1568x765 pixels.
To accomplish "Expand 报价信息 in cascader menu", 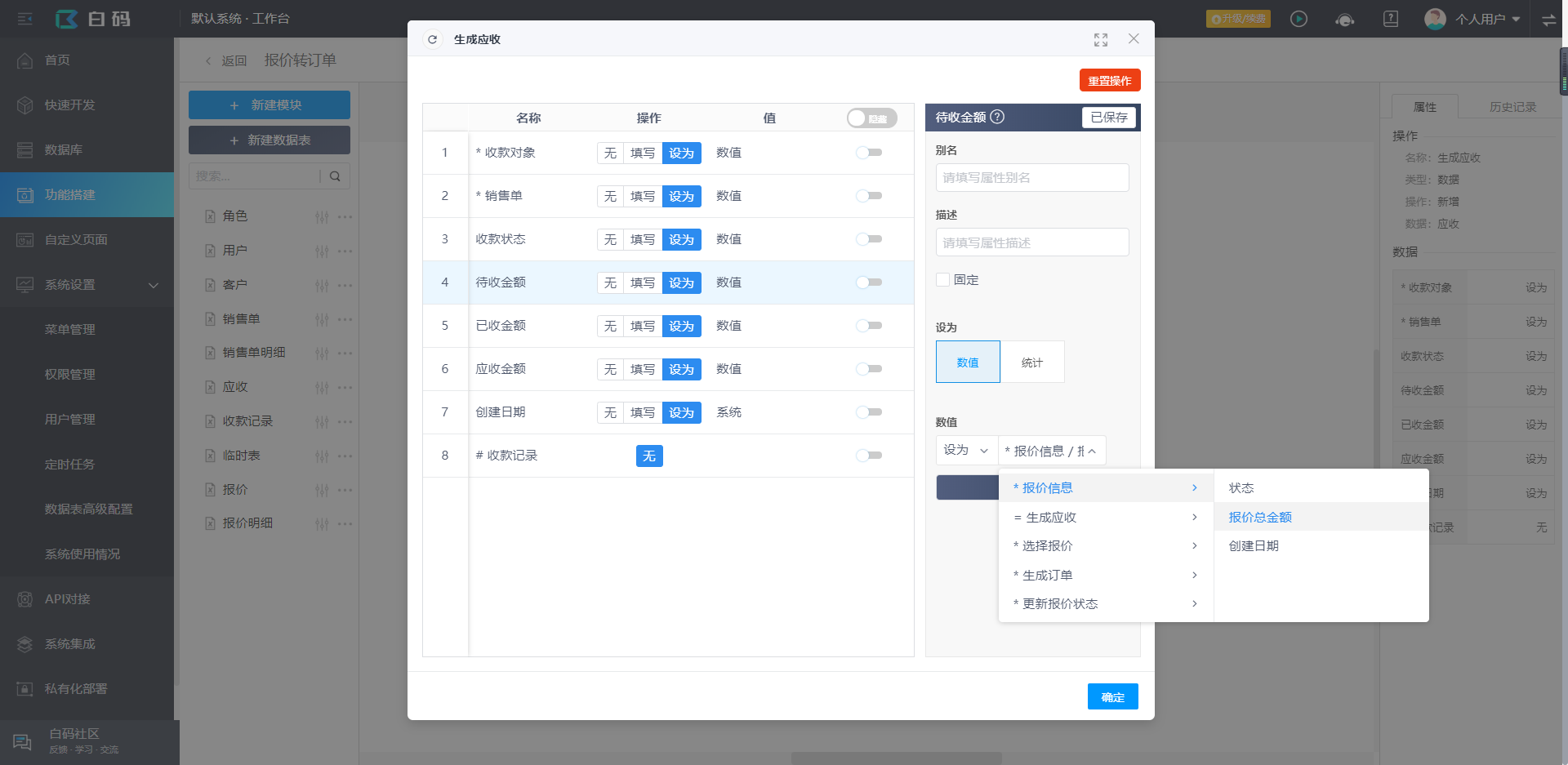I will point(1106,488).
